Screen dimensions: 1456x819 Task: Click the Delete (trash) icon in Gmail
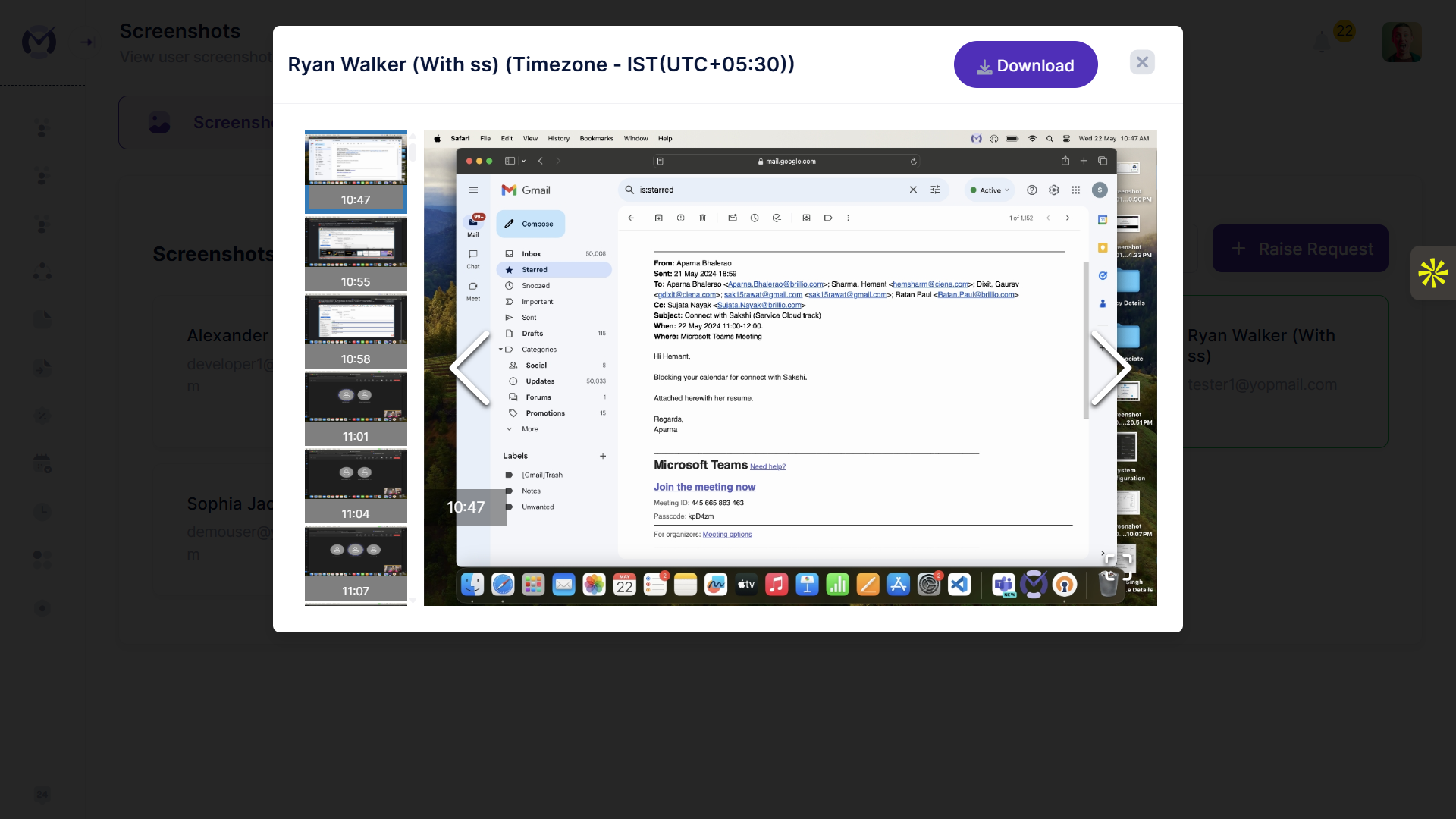point(703,218)
